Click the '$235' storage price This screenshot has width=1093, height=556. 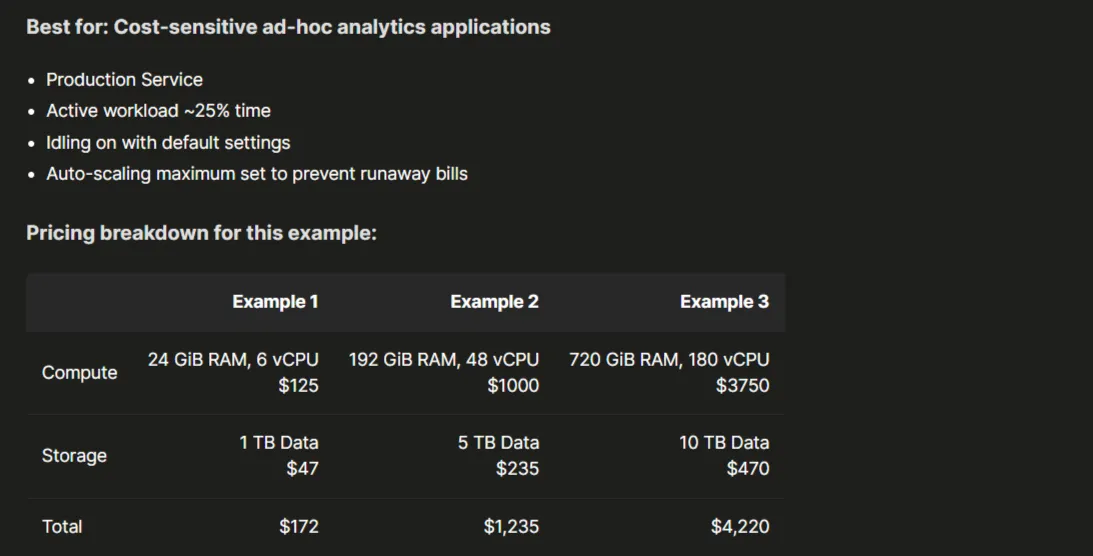pos(517,468)
